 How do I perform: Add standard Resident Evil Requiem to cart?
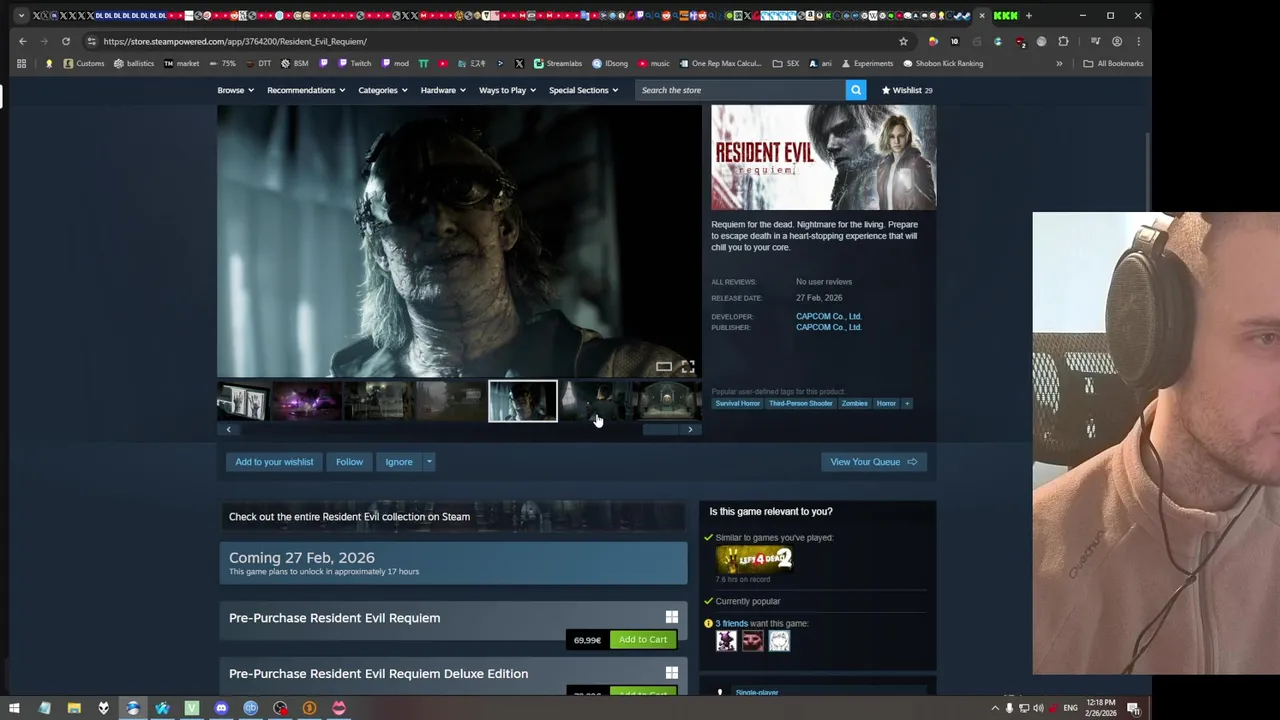pyautogui.click(x=643, y=640)
